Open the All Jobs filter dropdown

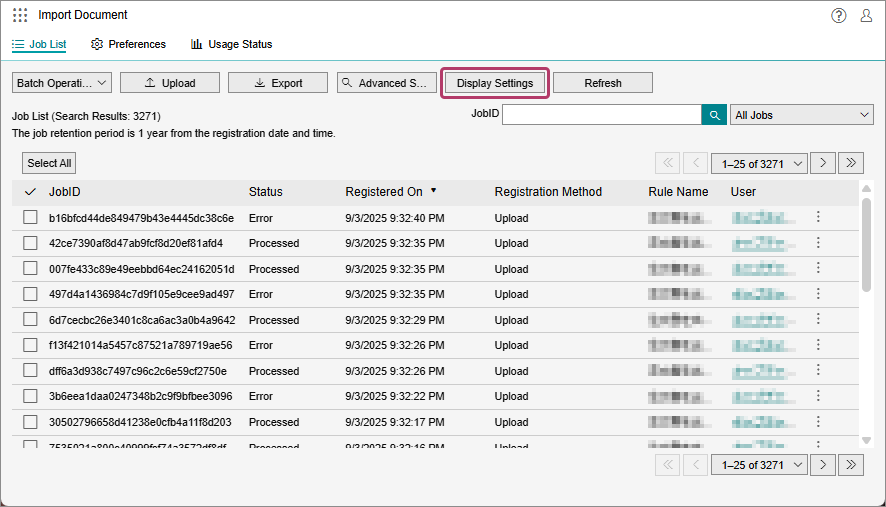click(x=802, y=115)
